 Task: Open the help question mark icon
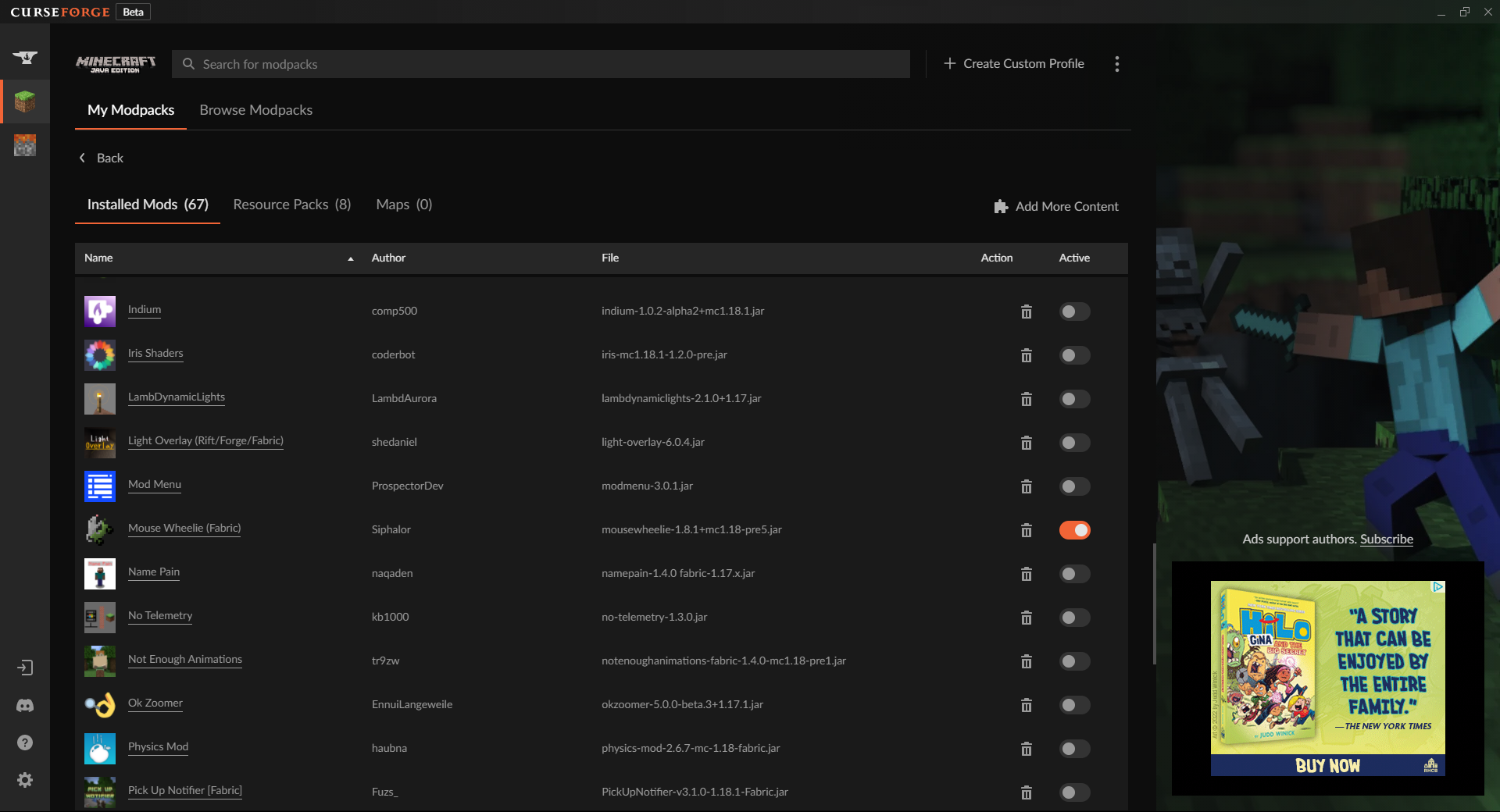point(25,743)
